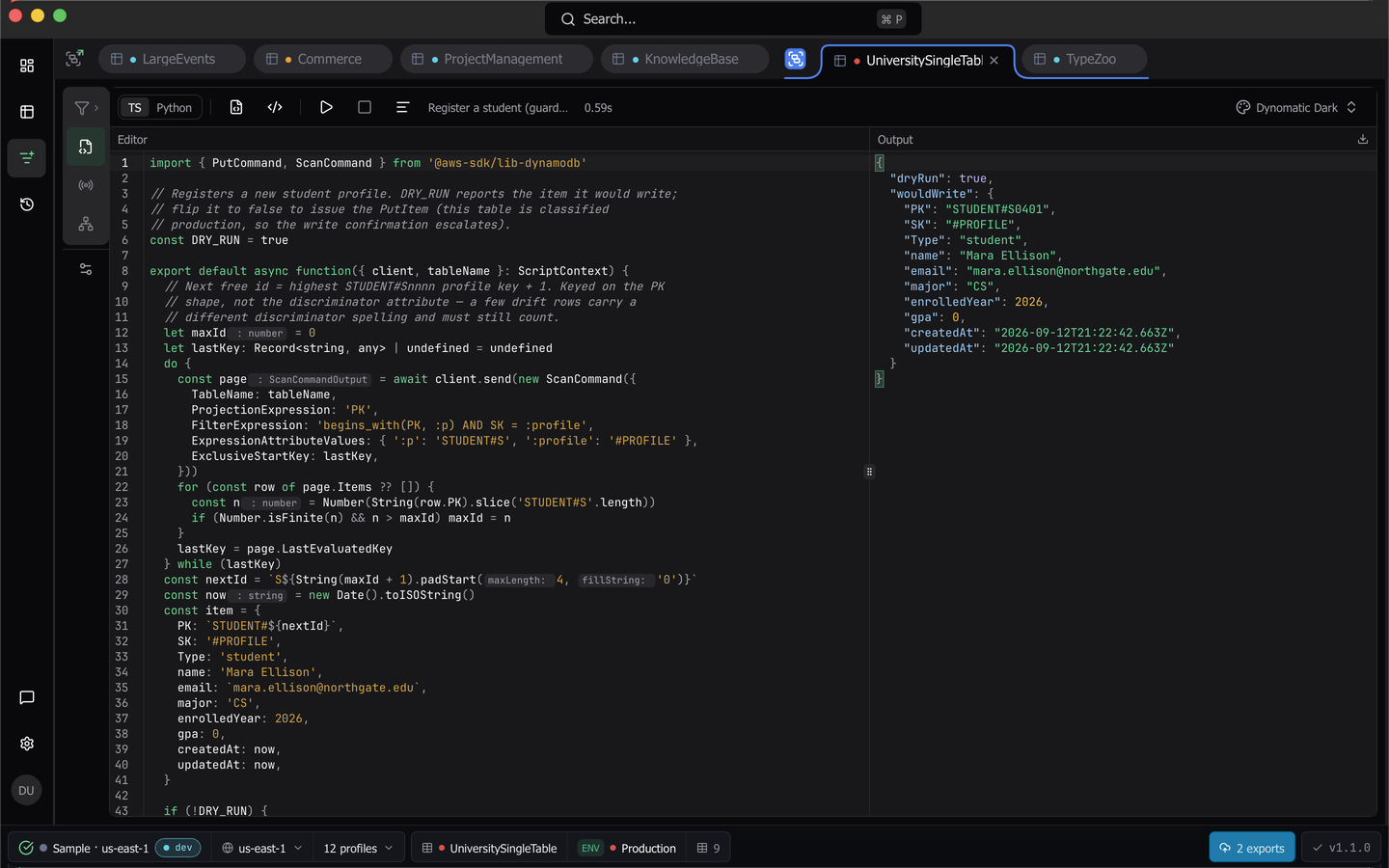Open the dashboard grid icon in sidebar
1389x868 pixels.
click(x=27, y=66)
